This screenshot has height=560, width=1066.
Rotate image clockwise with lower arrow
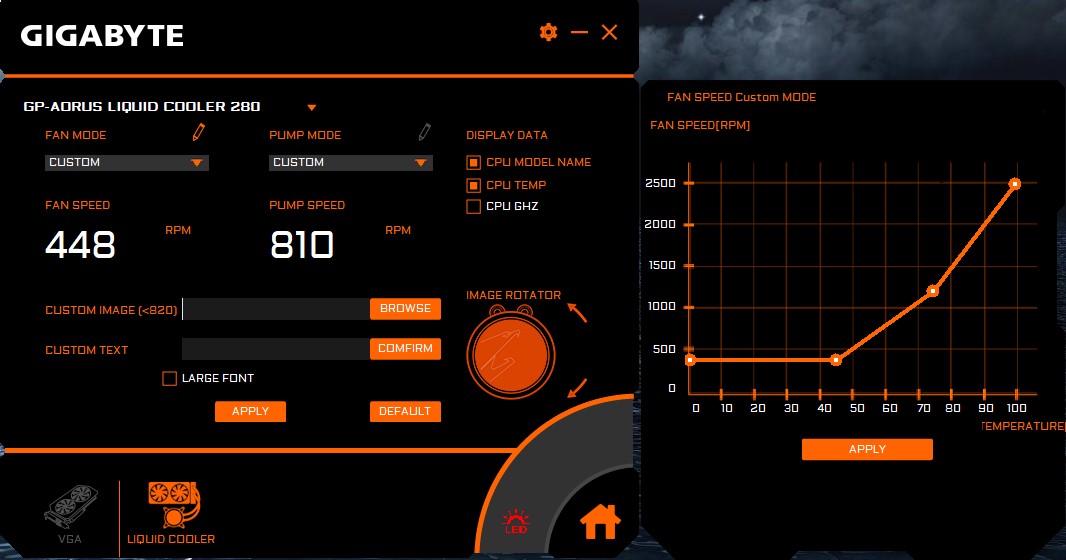coord(577,388)
